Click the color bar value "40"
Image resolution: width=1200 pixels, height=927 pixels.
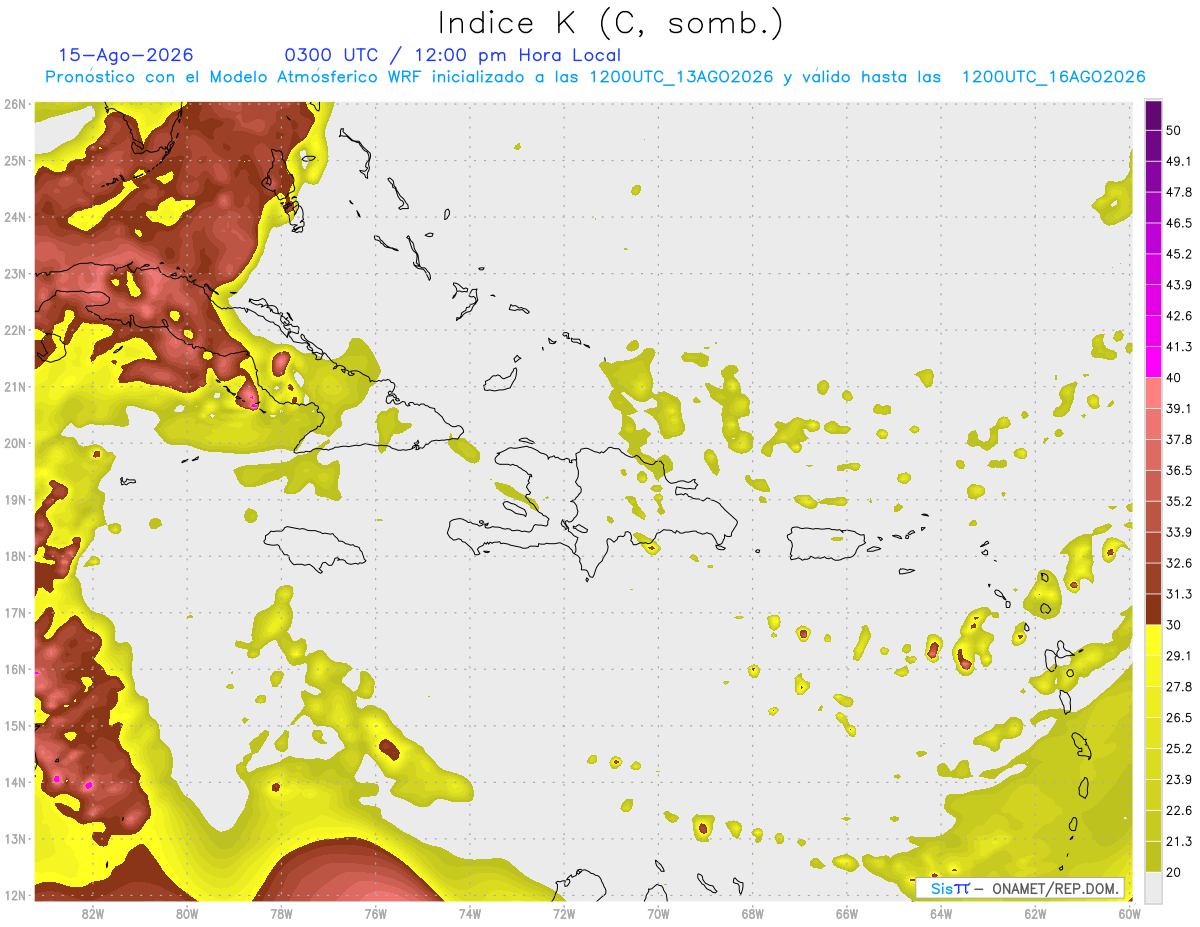tap(1174, 378)
